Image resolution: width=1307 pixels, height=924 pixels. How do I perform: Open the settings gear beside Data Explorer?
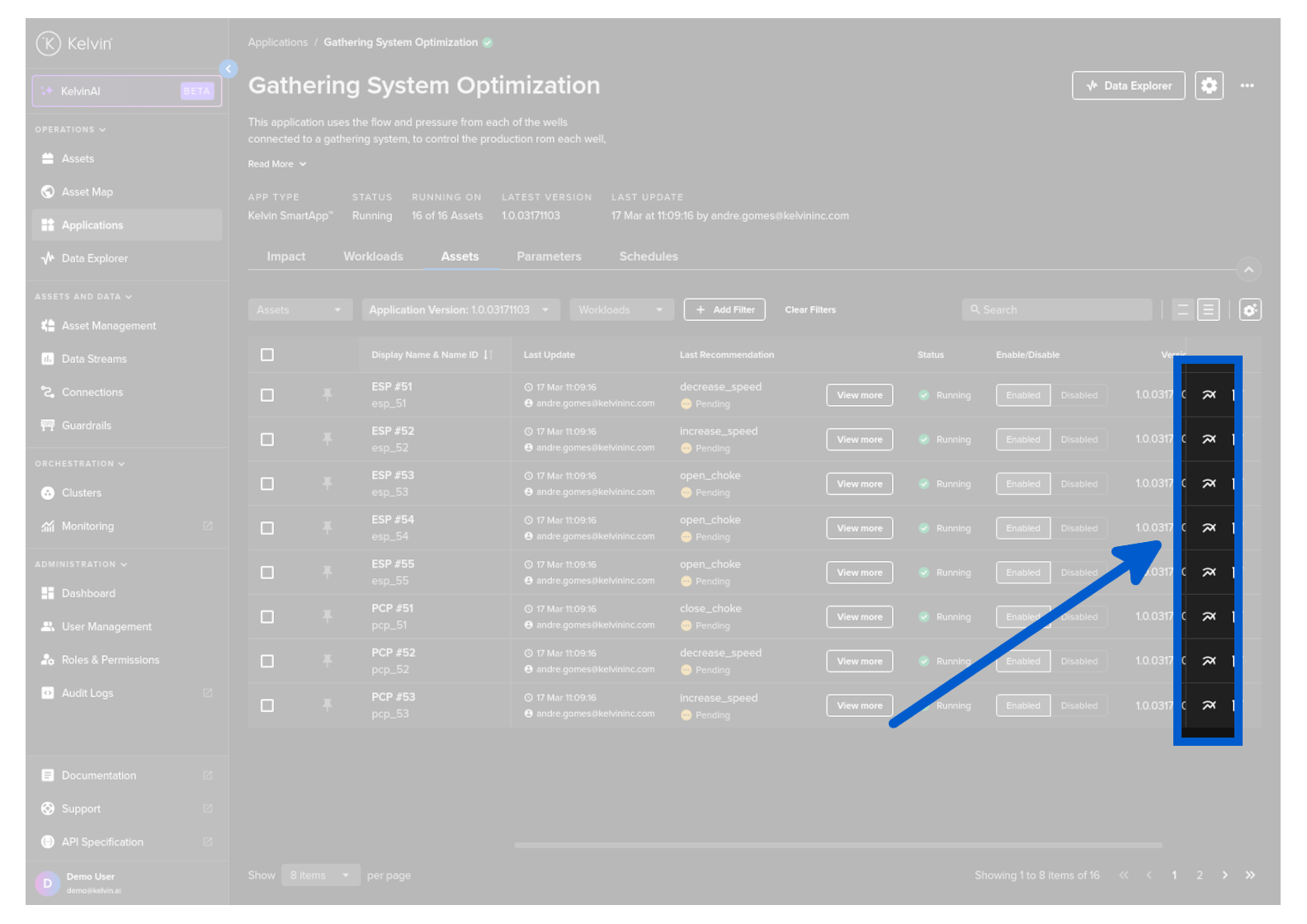[x=1209, y=86]
